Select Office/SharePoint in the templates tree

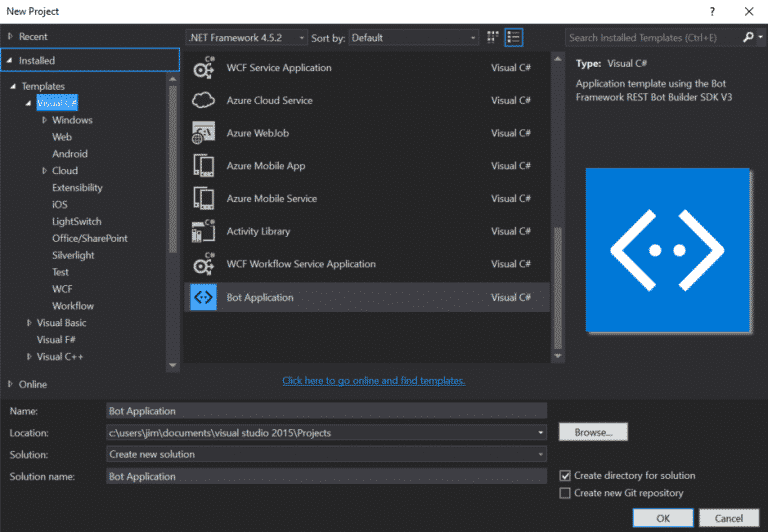pyautogui.click(x=90, y=238)
